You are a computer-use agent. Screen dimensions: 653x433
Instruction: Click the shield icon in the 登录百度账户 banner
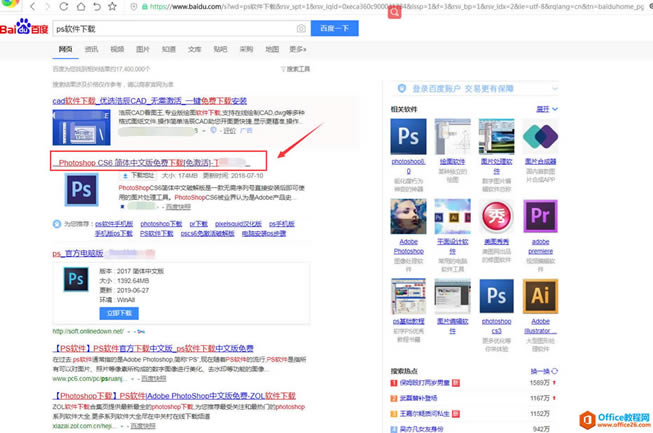pos(402,88)
